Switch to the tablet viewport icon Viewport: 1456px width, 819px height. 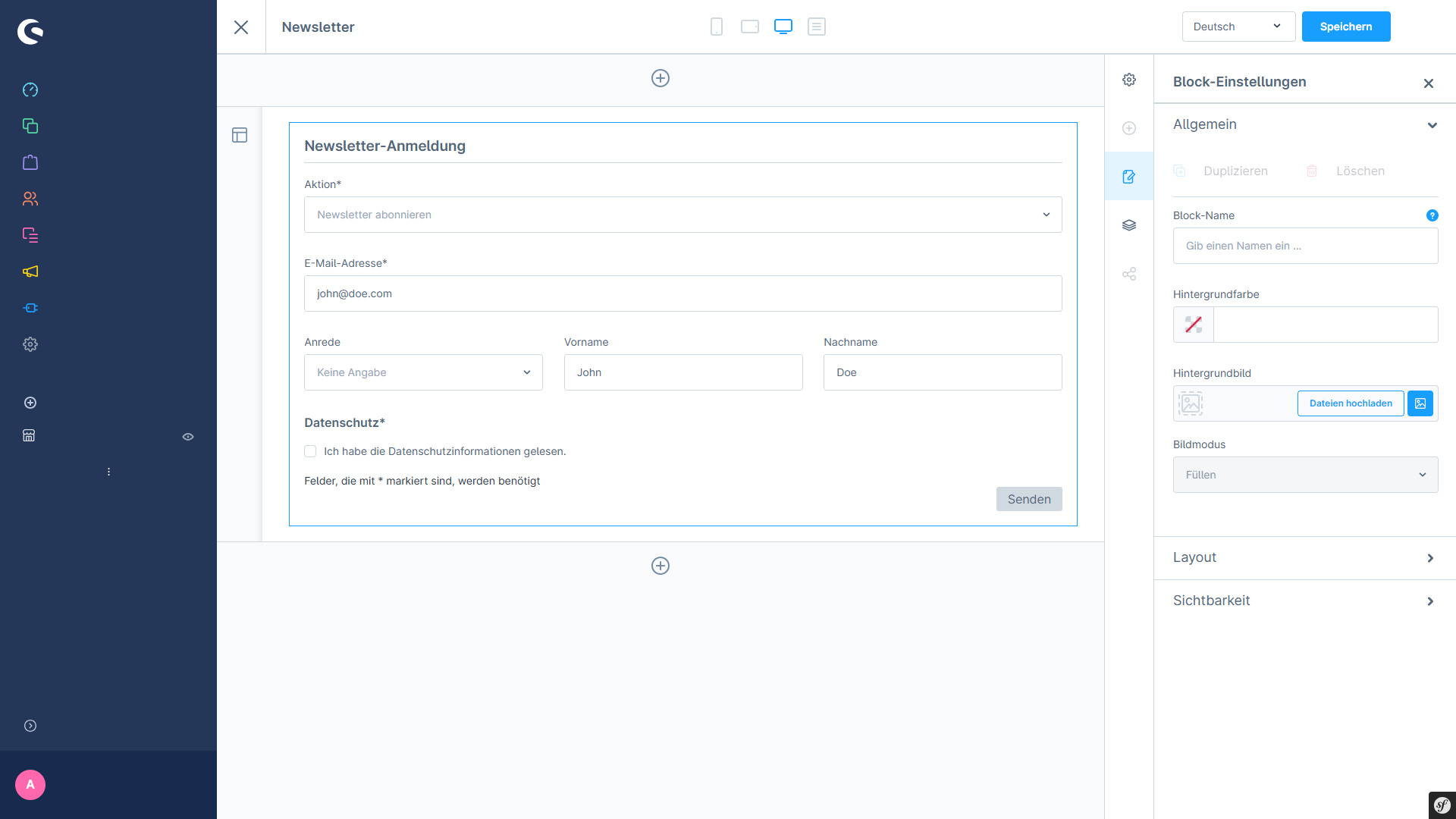(750, 27)
